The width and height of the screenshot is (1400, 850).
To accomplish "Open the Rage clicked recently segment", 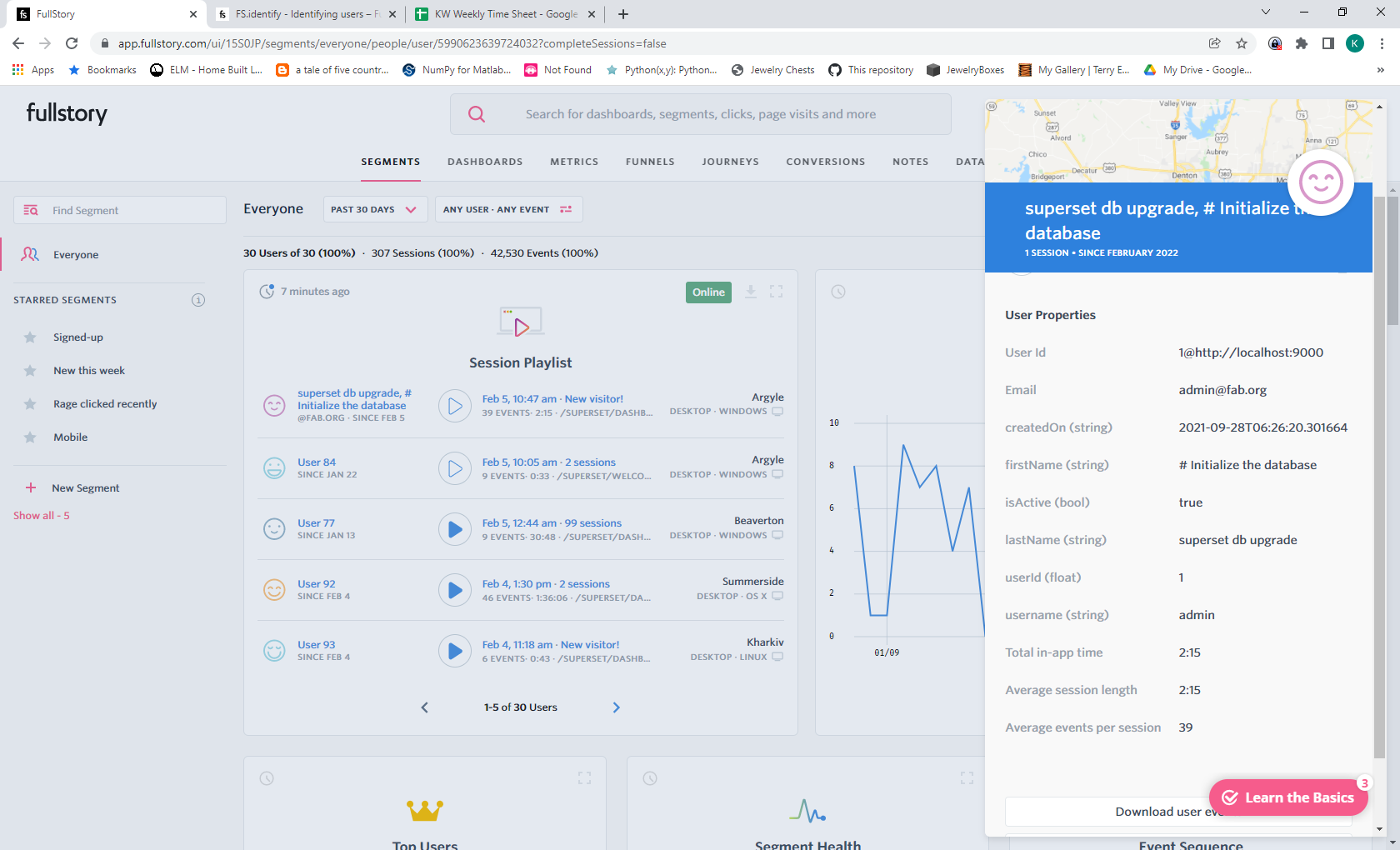I will (105, 404).
